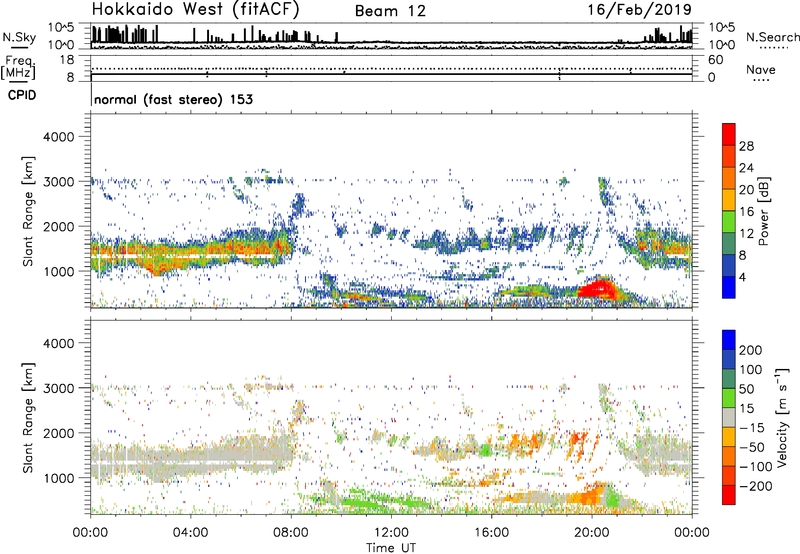Click the plot title "Hokkaido West (fitACF)"
Screen dimensions: 800x554
(x=195, y=9)
